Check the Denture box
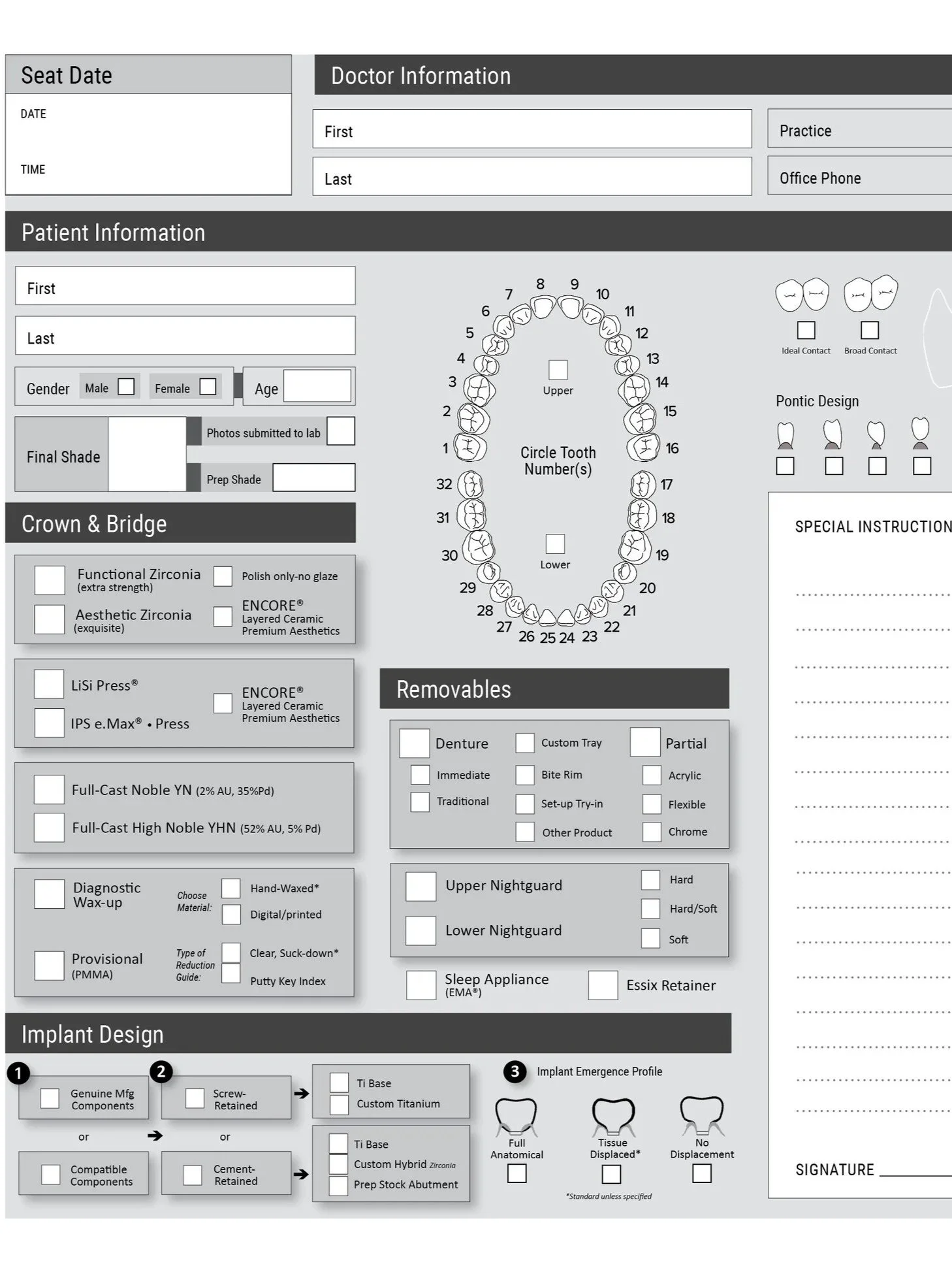Viewport: 952px width, 1270px height. click(415, 743)
